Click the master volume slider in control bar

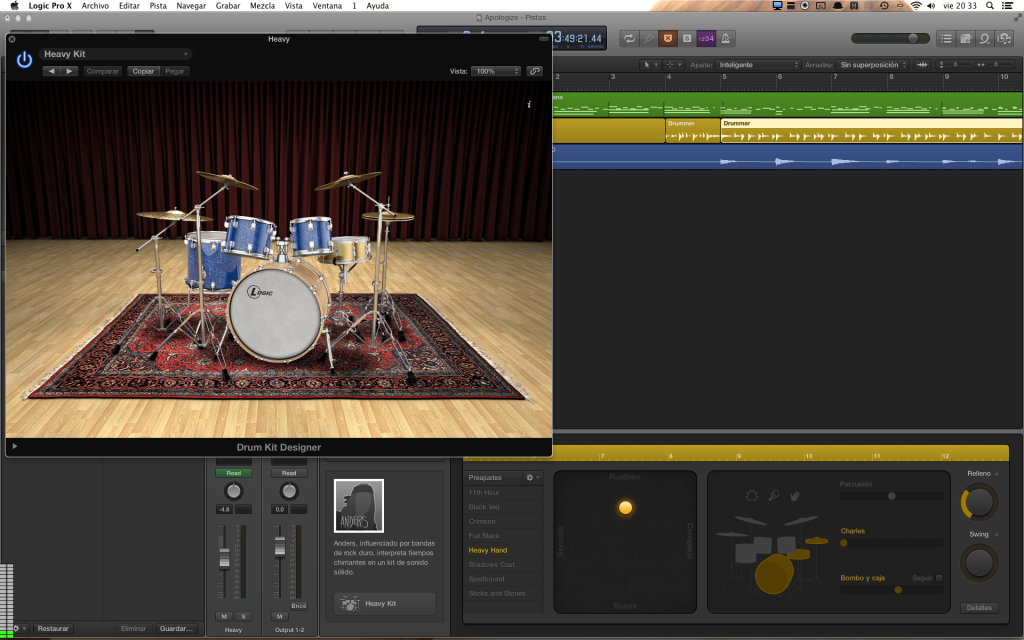click(x=890, y=39)
